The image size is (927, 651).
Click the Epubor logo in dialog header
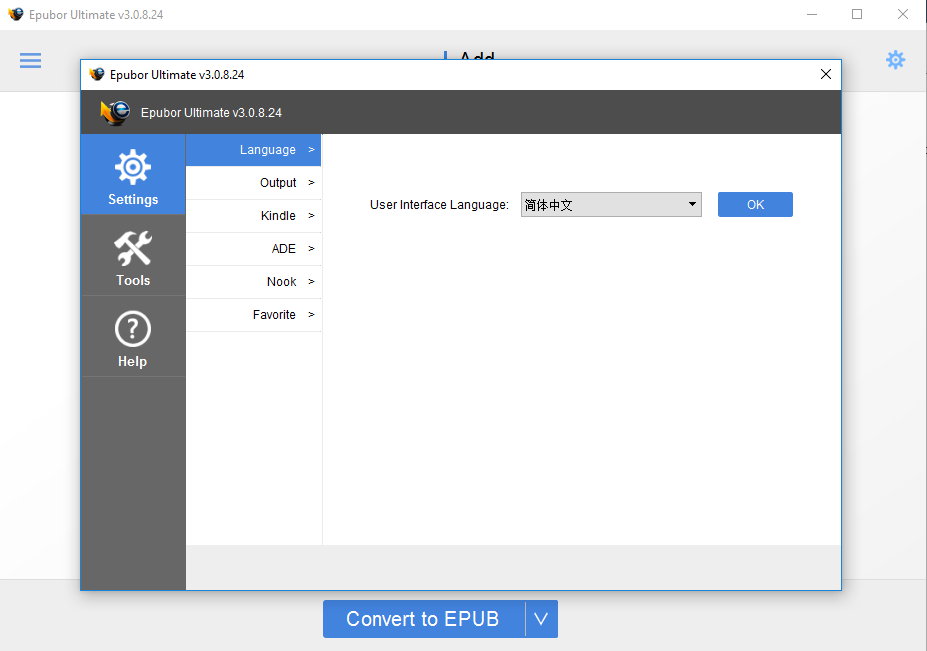point(115,112)
